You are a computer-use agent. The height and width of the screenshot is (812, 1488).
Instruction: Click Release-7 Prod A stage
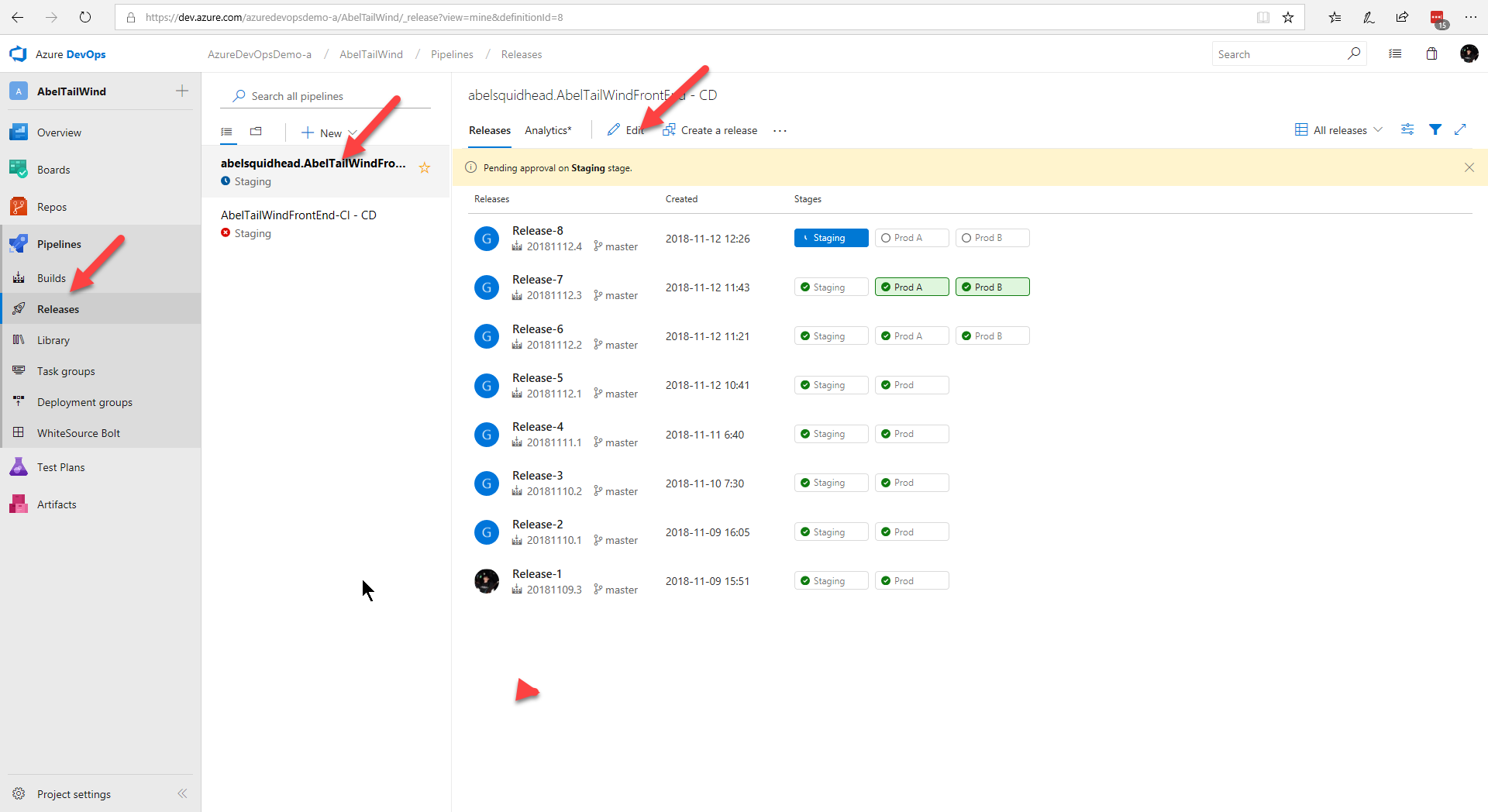pos(911,287)
